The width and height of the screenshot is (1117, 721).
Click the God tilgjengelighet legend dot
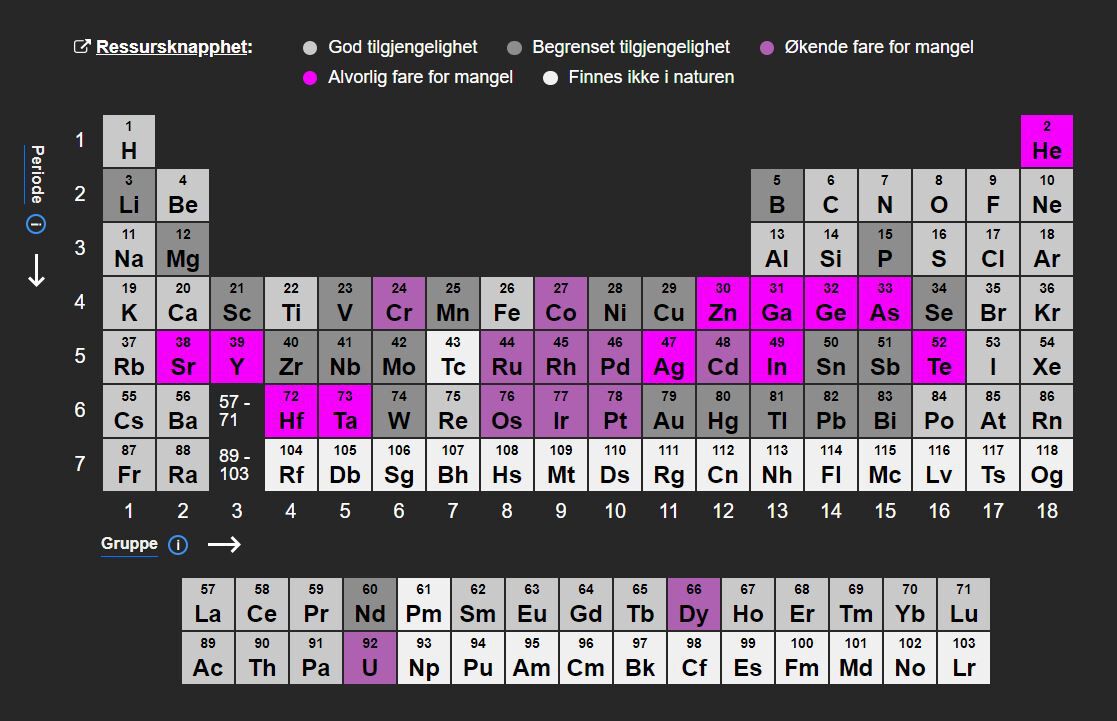(x=310, y=48)
